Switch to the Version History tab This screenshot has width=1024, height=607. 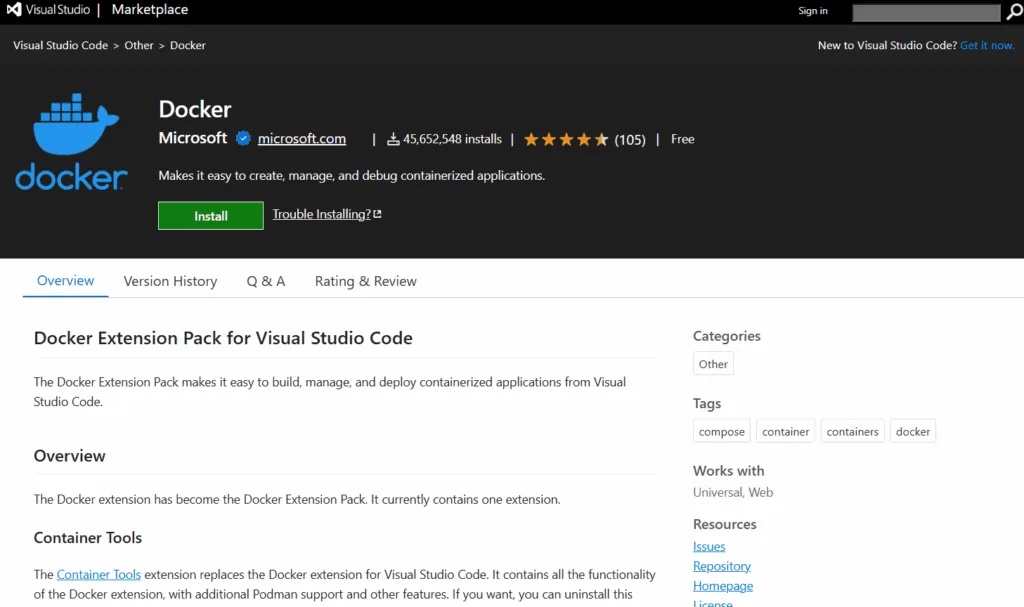(x=170, y=281)
